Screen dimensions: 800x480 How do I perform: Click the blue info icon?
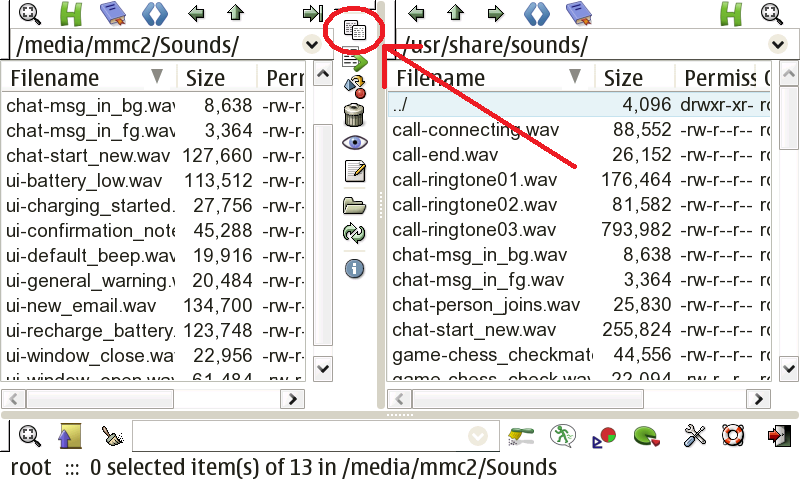click(354, 268)
